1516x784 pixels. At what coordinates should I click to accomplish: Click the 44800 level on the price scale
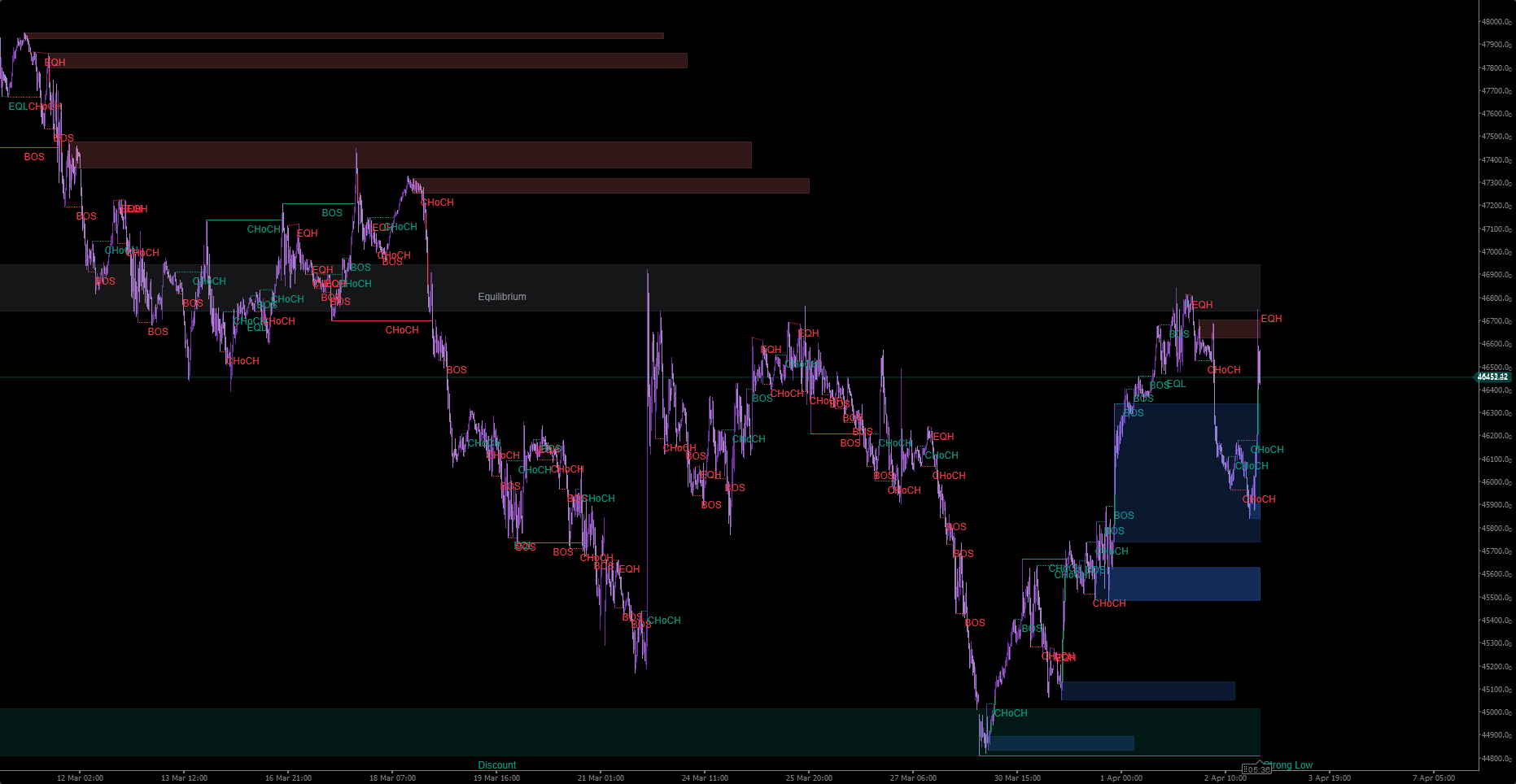[x=1496, y=759]
